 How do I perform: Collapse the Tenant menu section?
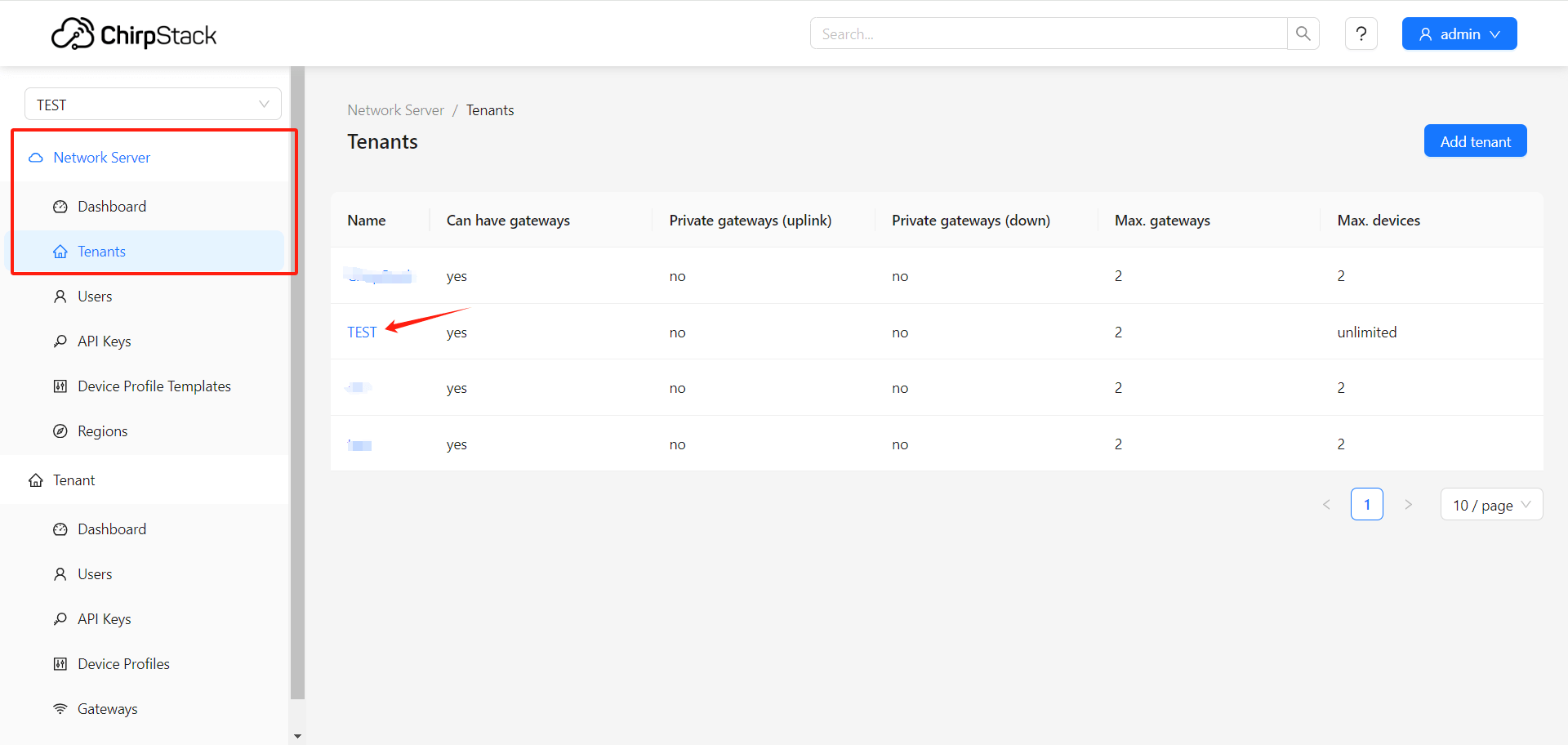pyautogui.click(x=145, y=480)
